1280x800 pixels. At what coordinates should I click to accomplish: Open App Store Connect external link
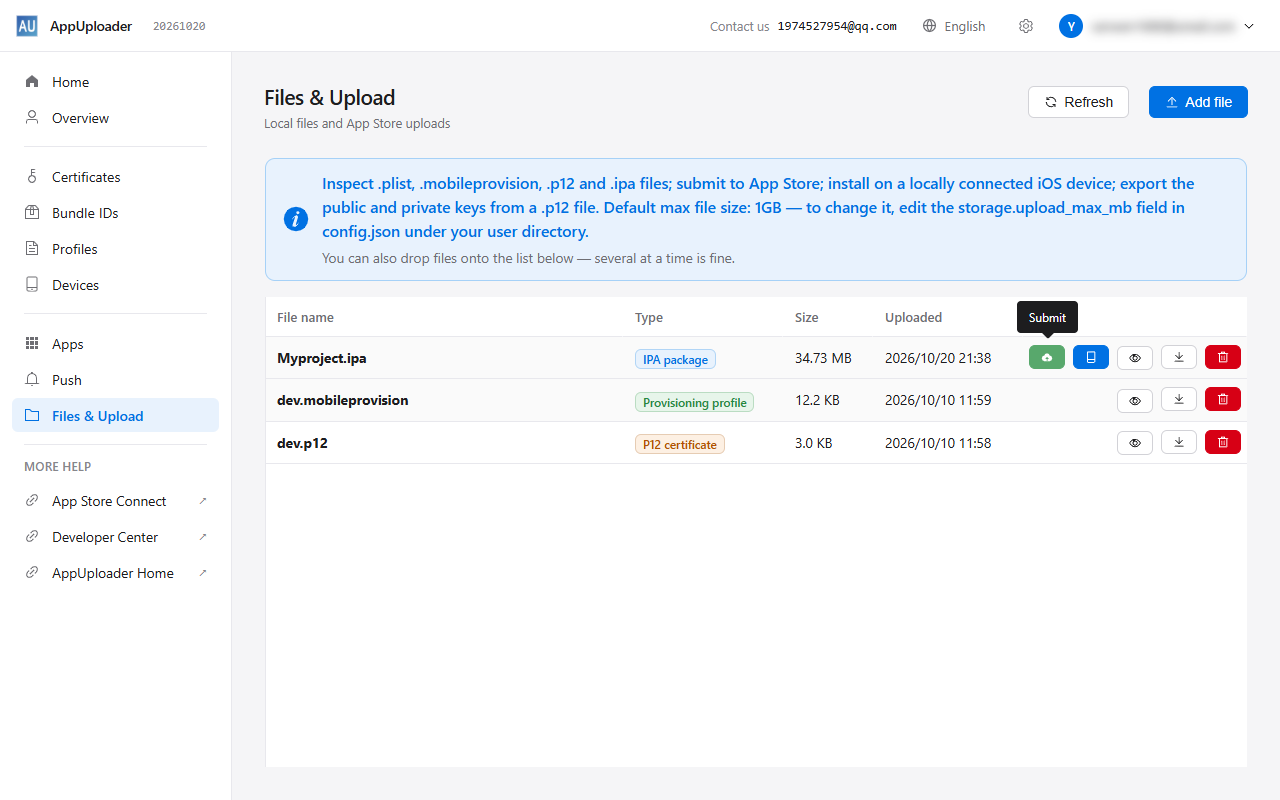(x=115, y=501)
